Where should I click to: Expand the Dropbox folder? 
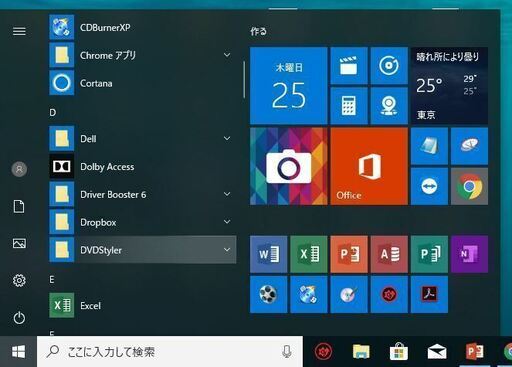coord(227,222)
